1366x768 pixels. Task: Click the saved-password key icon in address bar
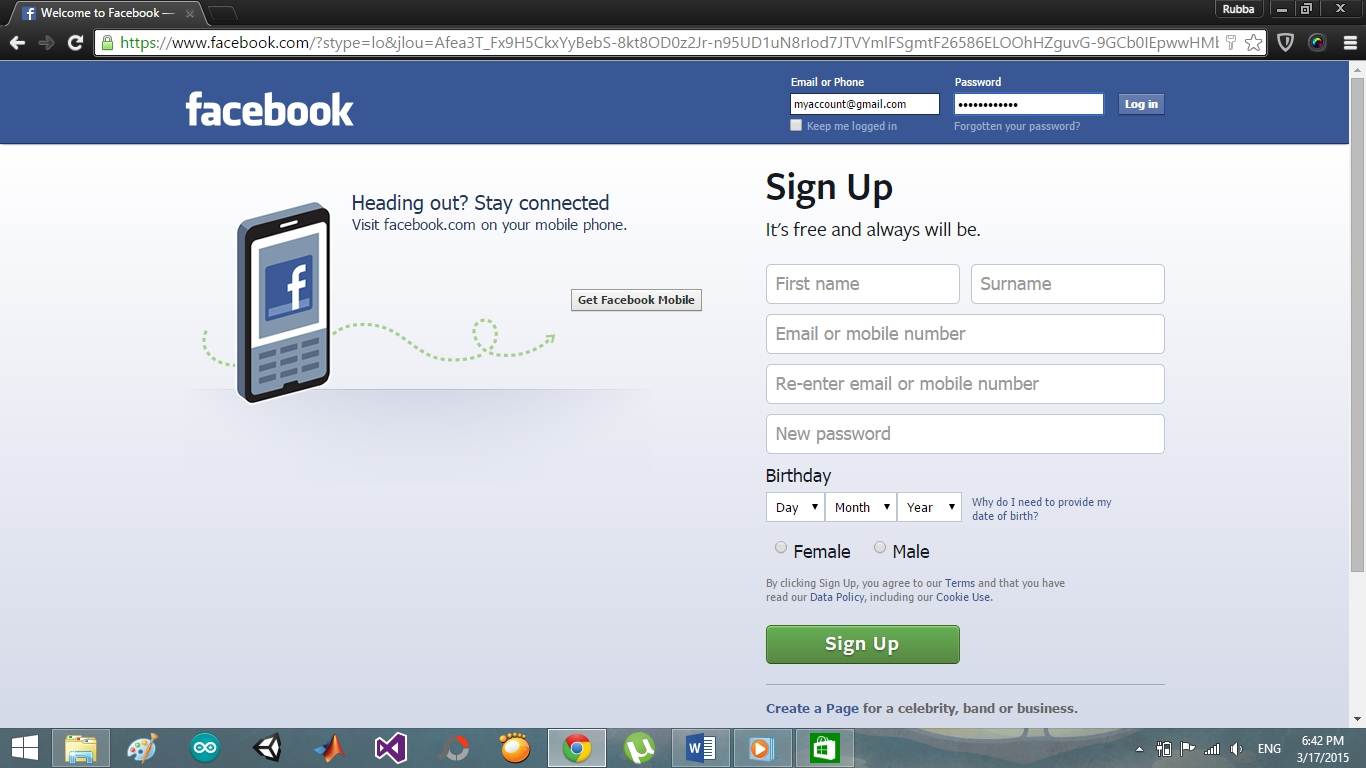pyautogui.click(x=1230, y=43)
